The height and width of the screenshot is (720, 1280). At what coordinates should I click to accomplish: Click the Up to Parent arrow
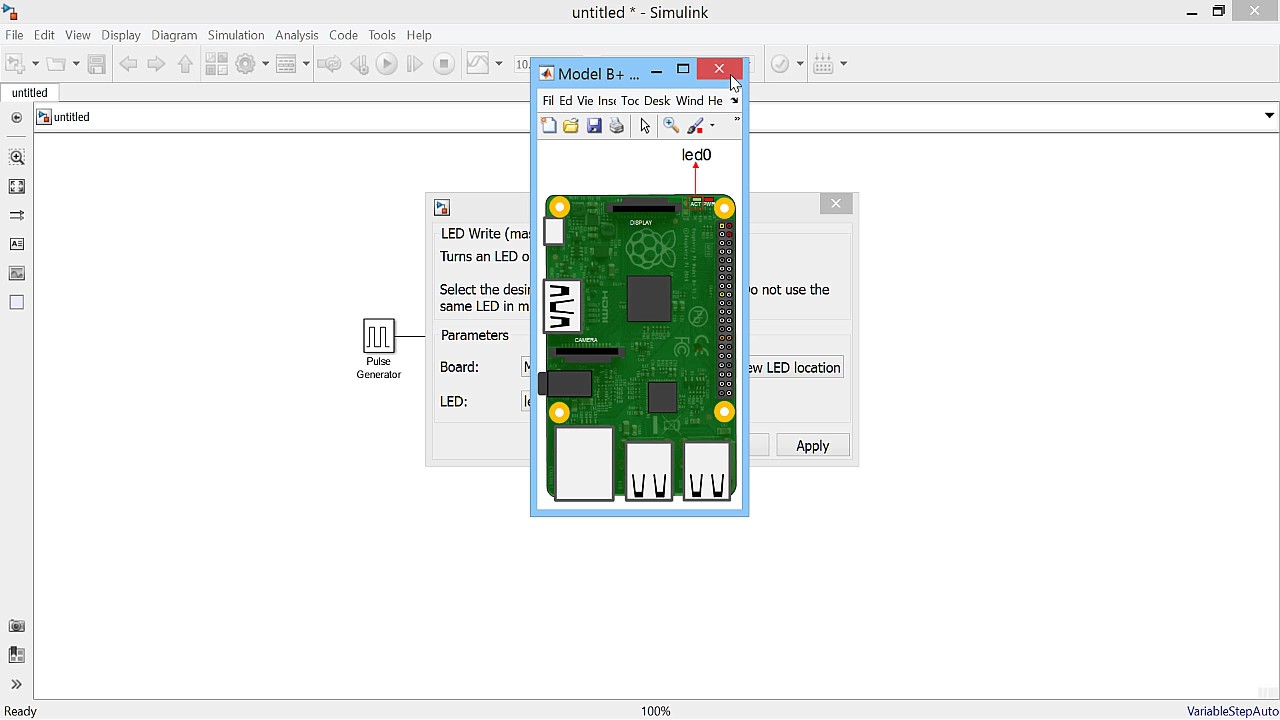[185, 64]
